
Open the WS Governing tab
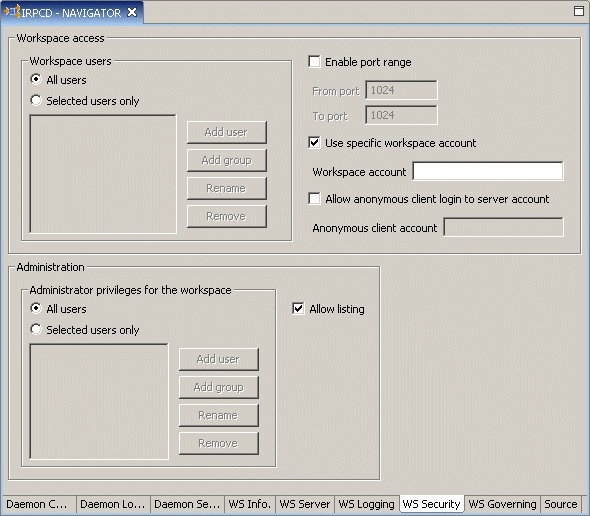pyautogui.click(x=503, y=504)
